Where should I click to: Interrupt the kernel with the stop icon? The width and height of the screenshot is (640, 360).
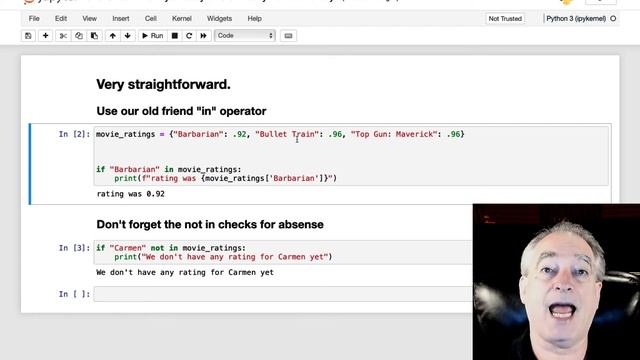point(175,36)
